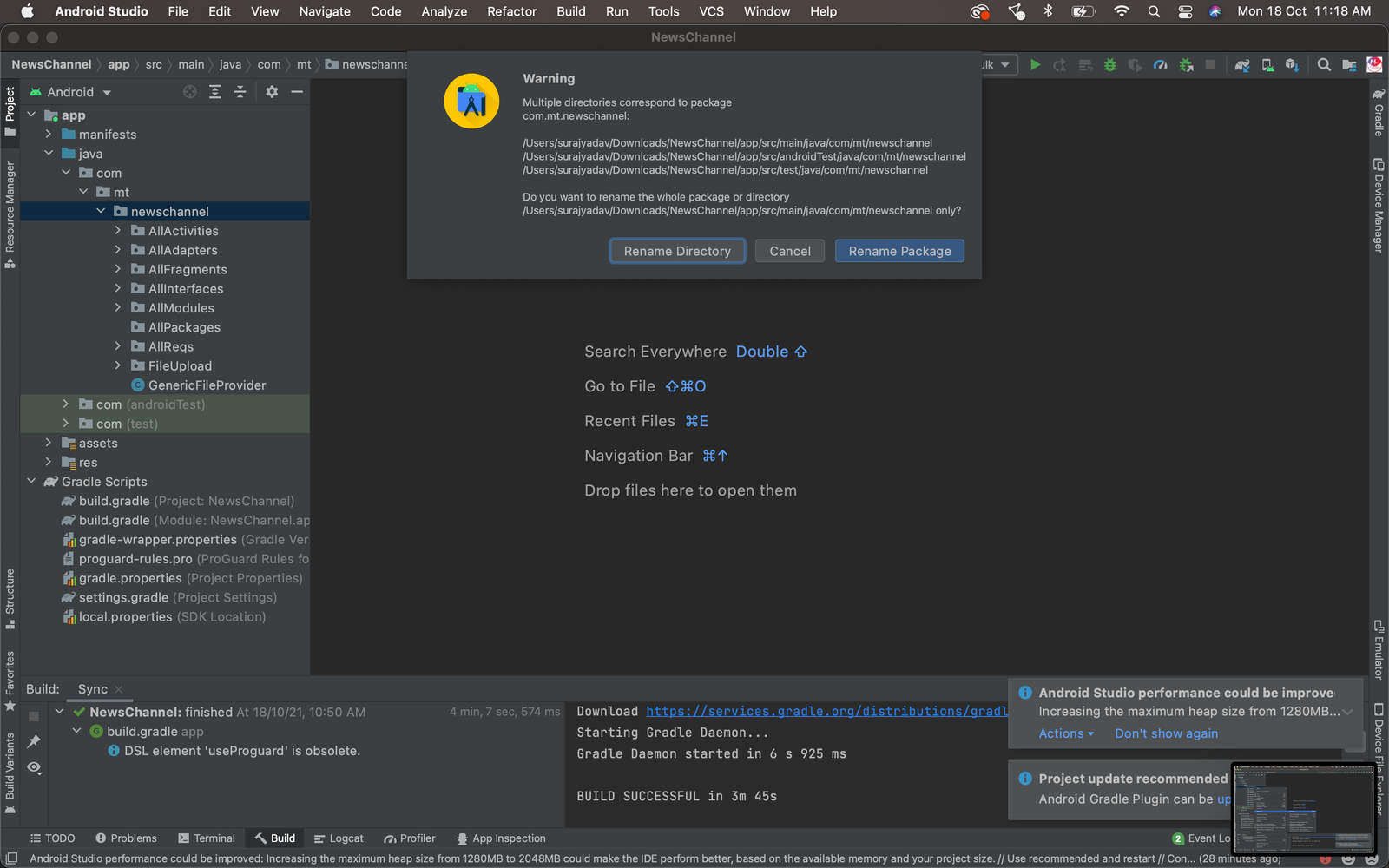Collapse the Gradle Scripts node
The height and width of the screenshot is (868, 1389).
click(31, 482)
